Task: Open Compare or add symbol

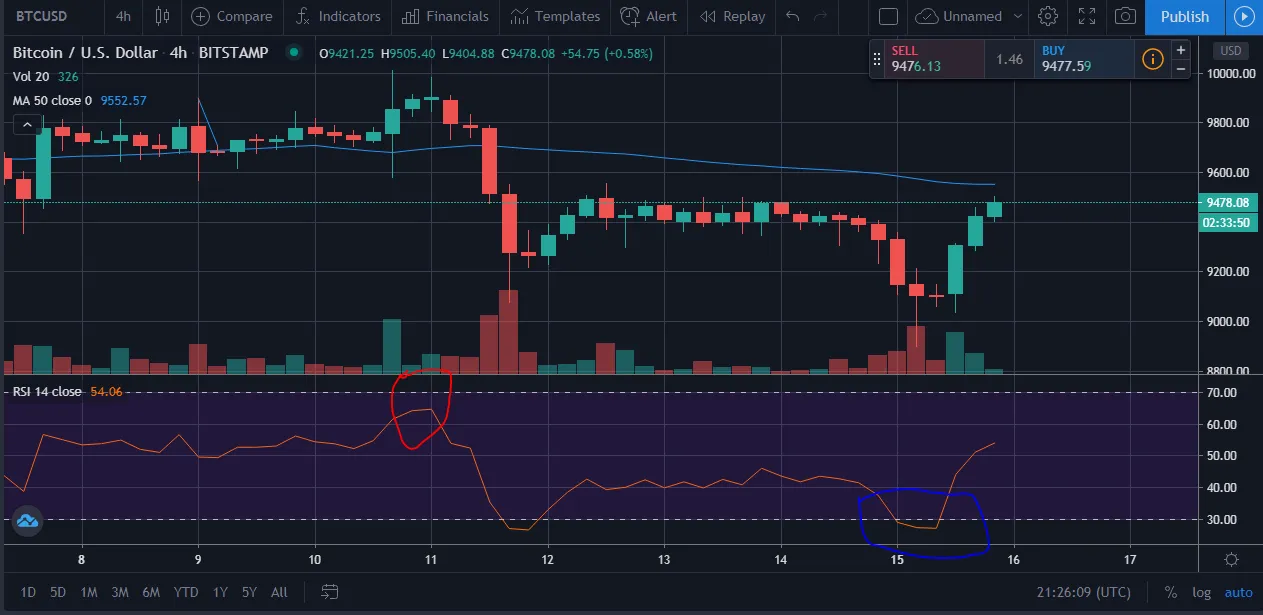Action: click(x=231, y=16)
